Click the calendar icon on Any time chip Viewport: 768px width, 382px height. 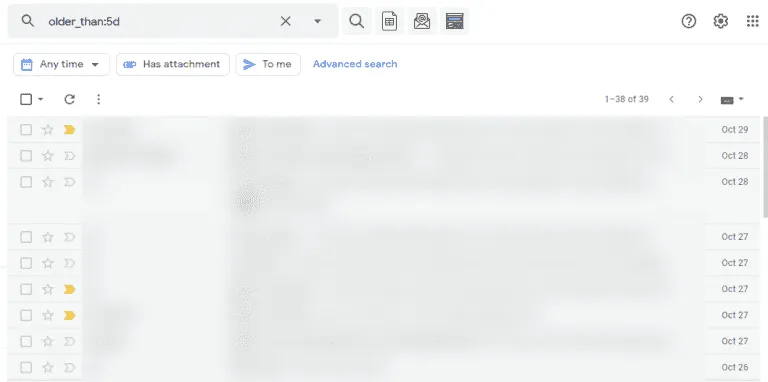27,64
